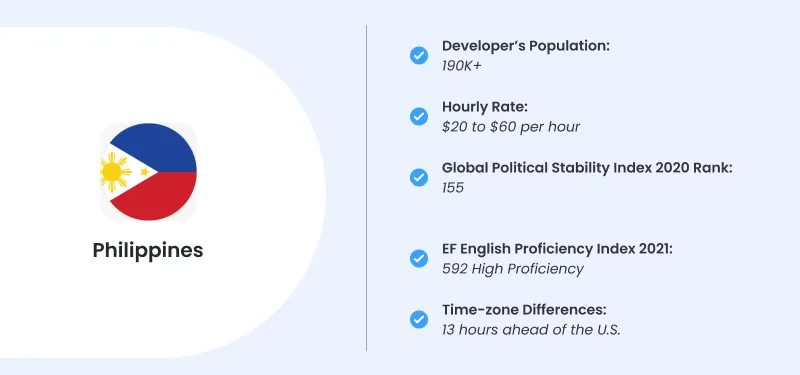Select the 592 High Proficiency text

pyautogui.click(x=513, y=269)
